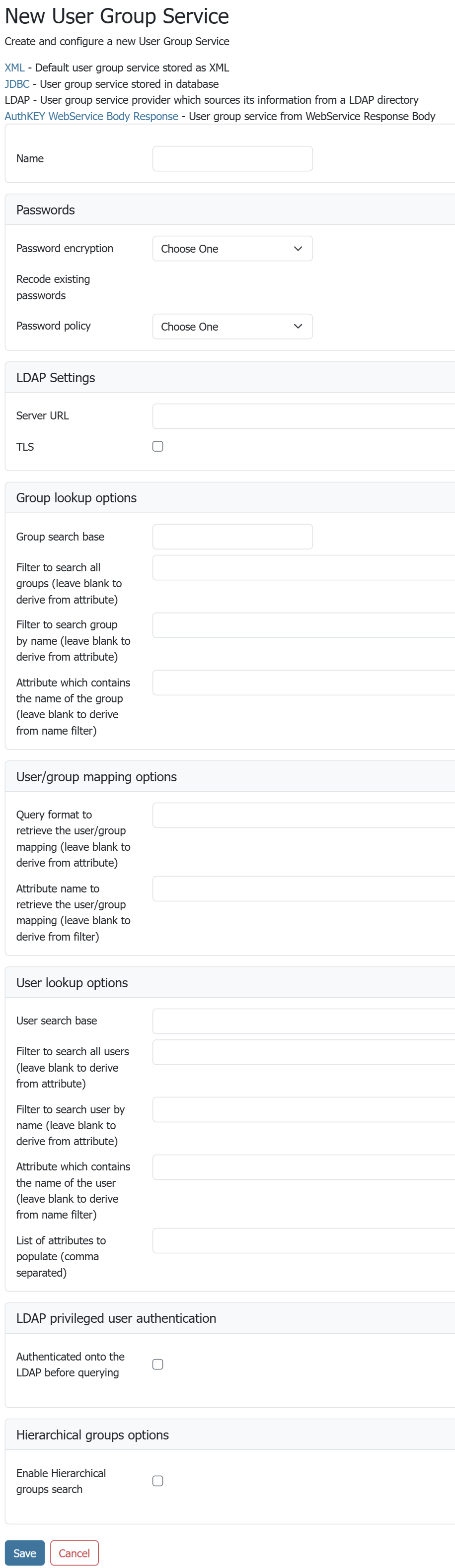455x1568 pixels.
Task: Click the Group search base field
Action: [232, 537]
